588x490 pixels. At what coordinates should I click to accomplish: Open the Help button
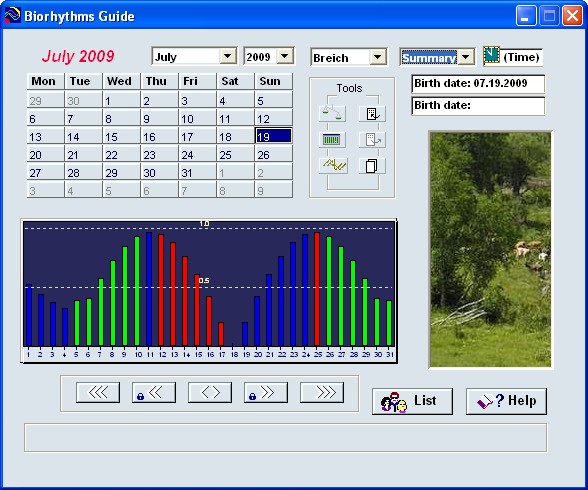pyautogui.click(x=506, y=401)
